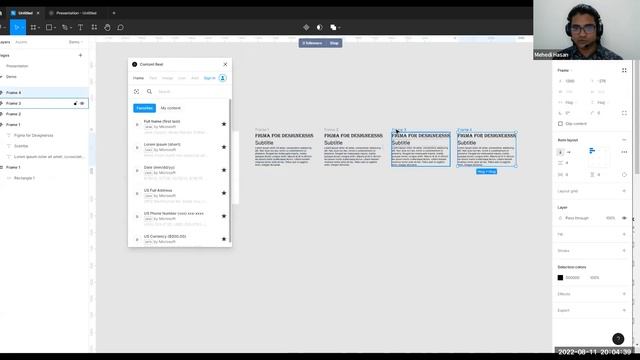Open Pen tool dropdown arrow
The width and height of the screenshot is (640, 360).
(71, 28)
